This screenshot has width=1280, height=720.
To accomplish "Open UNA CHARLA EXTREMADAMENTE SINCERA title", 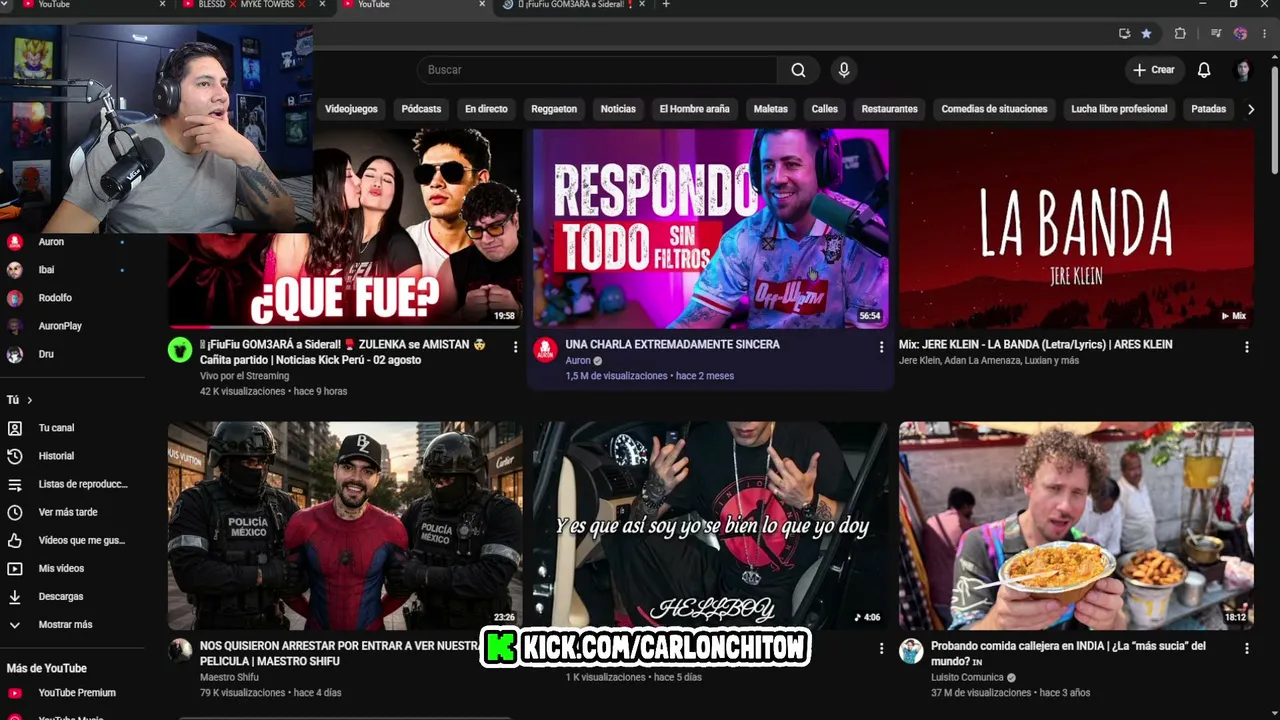I will pos(672,345).
